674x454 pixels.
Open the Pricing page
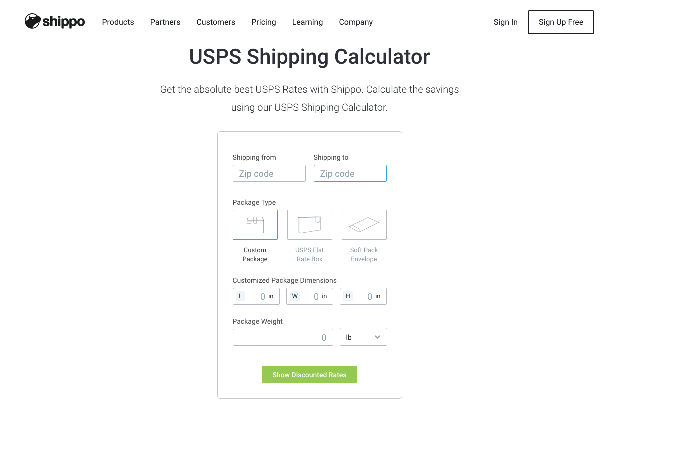[264, 22]
